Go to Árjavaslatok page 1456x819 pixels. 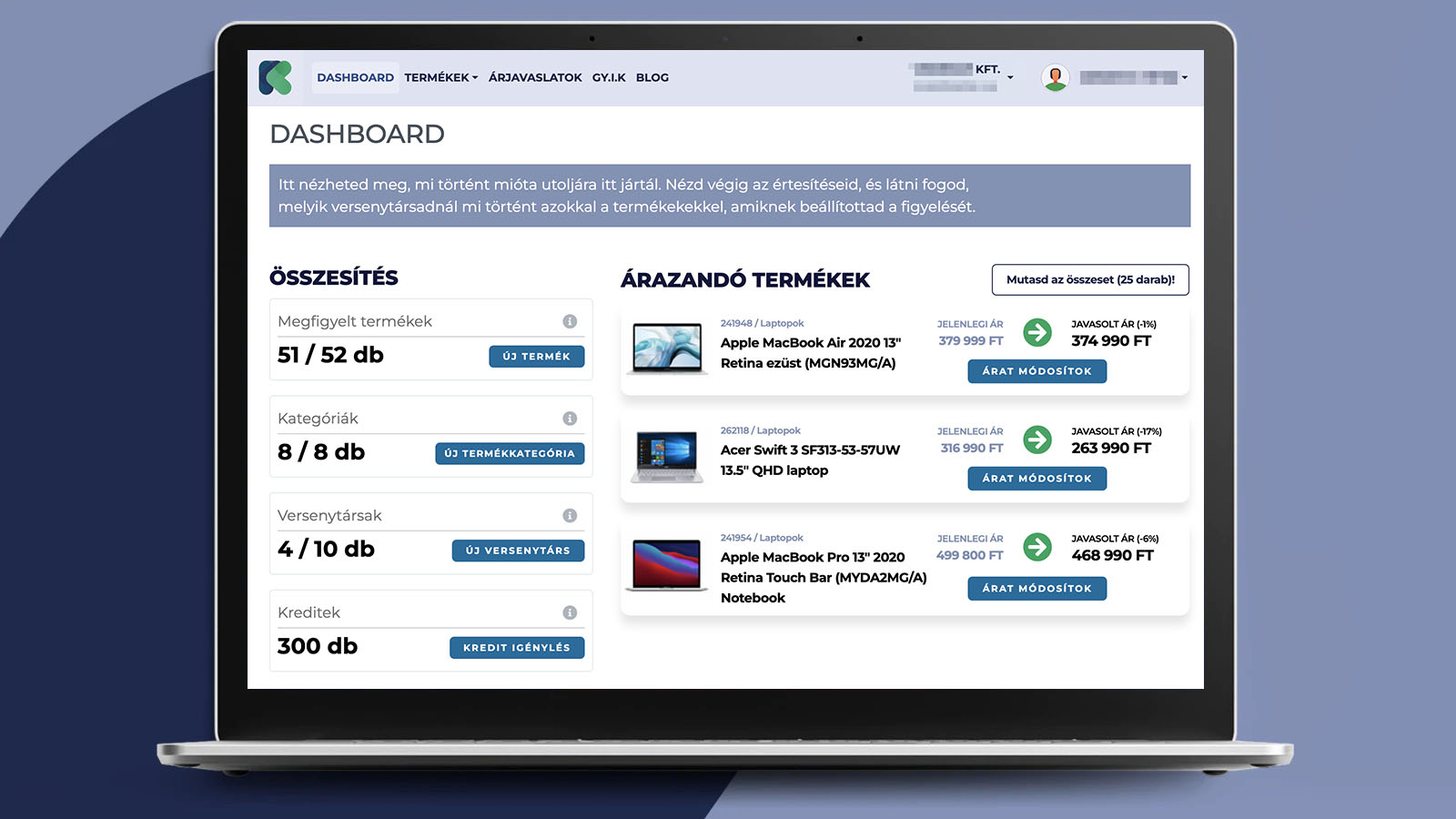click(535, 77)
